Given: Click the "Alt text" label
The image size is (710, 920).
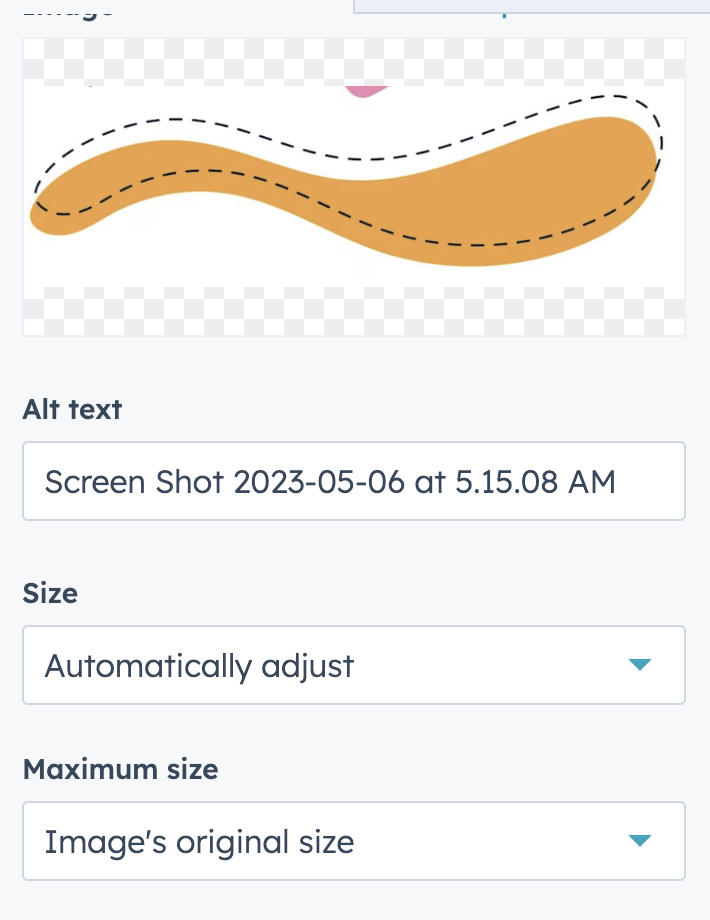Looking at the screenshot, I should tap(72, 410).
